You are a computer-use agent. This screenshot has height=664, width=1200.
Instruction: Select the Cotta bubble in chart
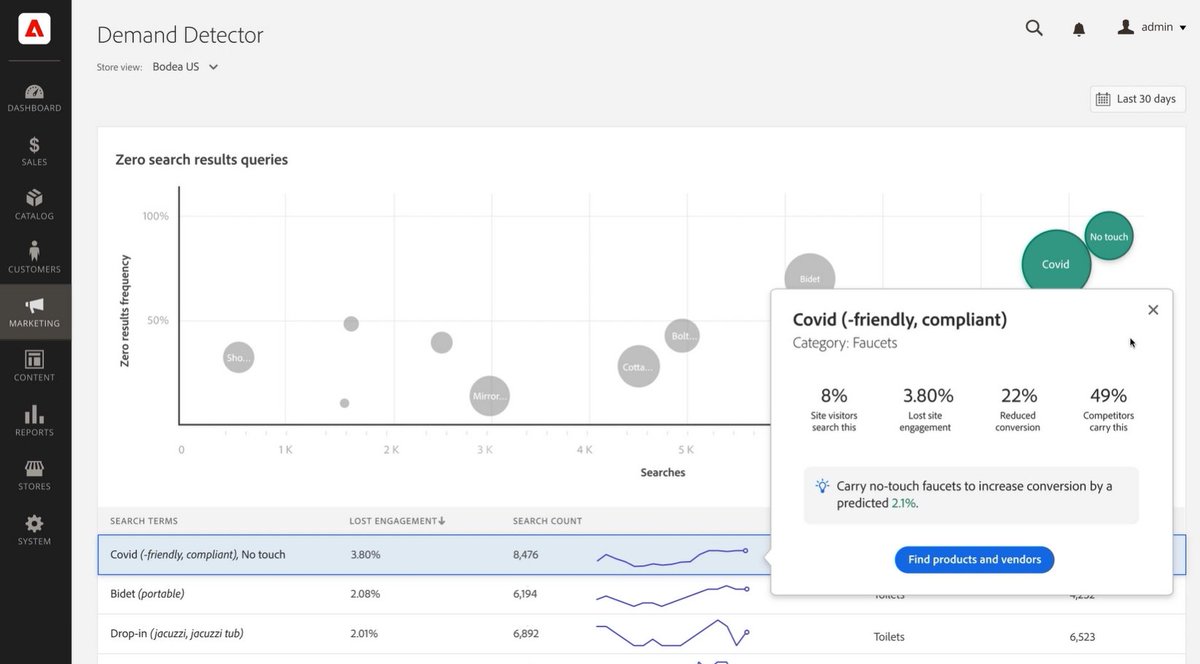coord(638,366)
